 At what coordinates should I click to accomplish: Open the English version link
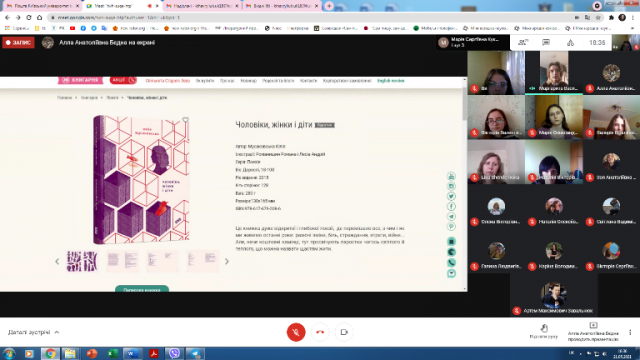[x=391, y=81]
